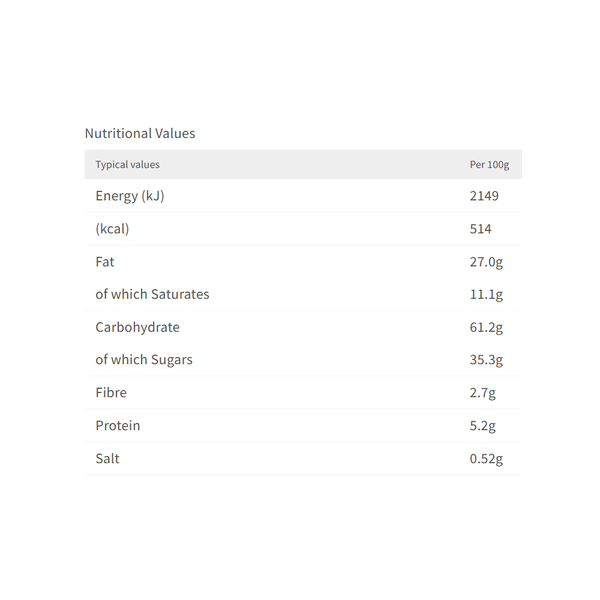Click the Nutritional Values heading
The height and width of the screenshot is (600, 600).
point(140,133)
